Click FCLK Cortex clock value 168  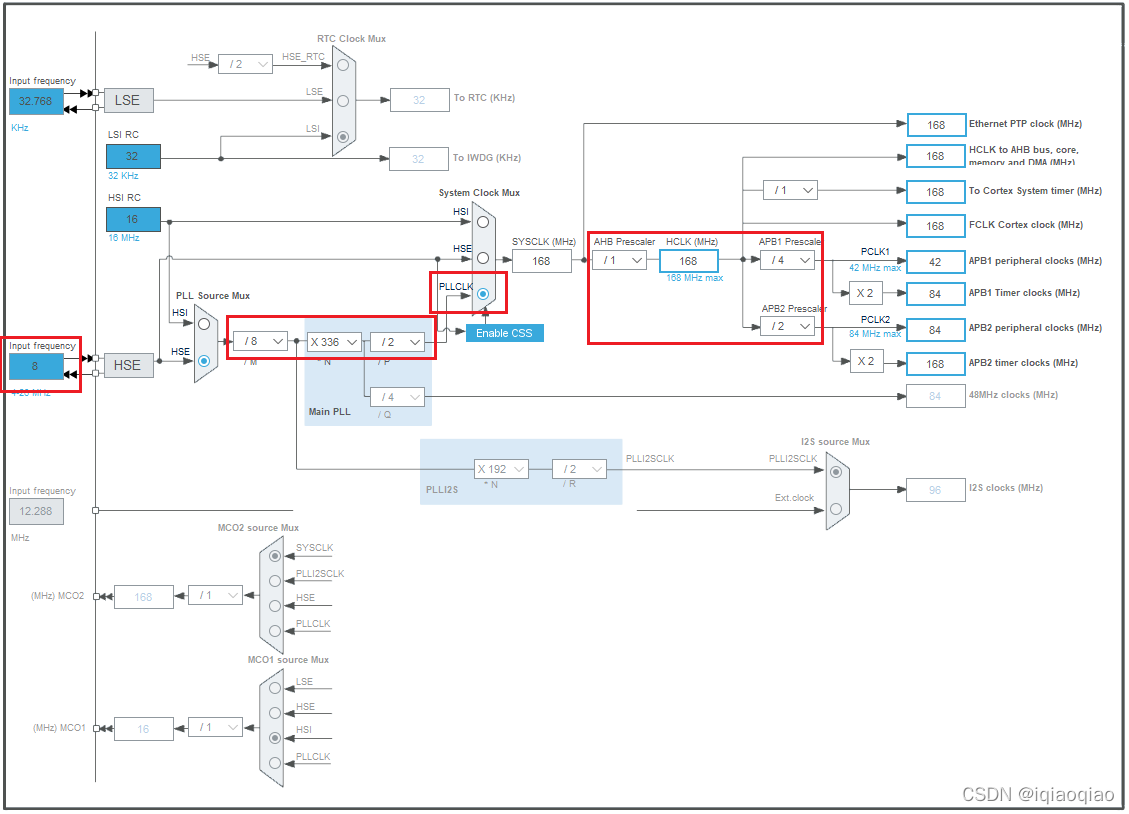tap(936, 226)
